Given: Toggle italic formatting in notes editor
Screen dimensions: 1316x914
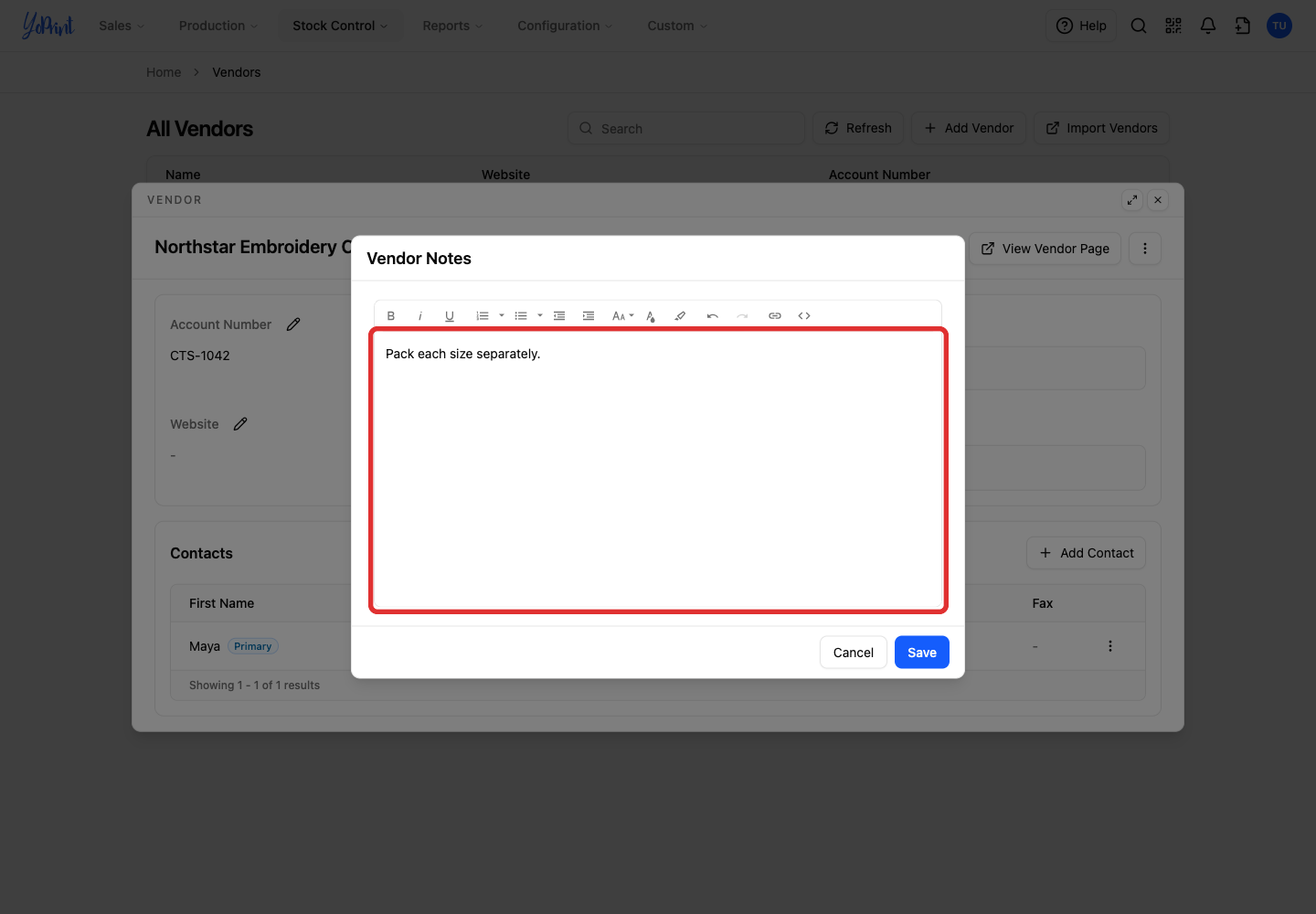Looking at the screenshot, I should click(x=420, y=316).
